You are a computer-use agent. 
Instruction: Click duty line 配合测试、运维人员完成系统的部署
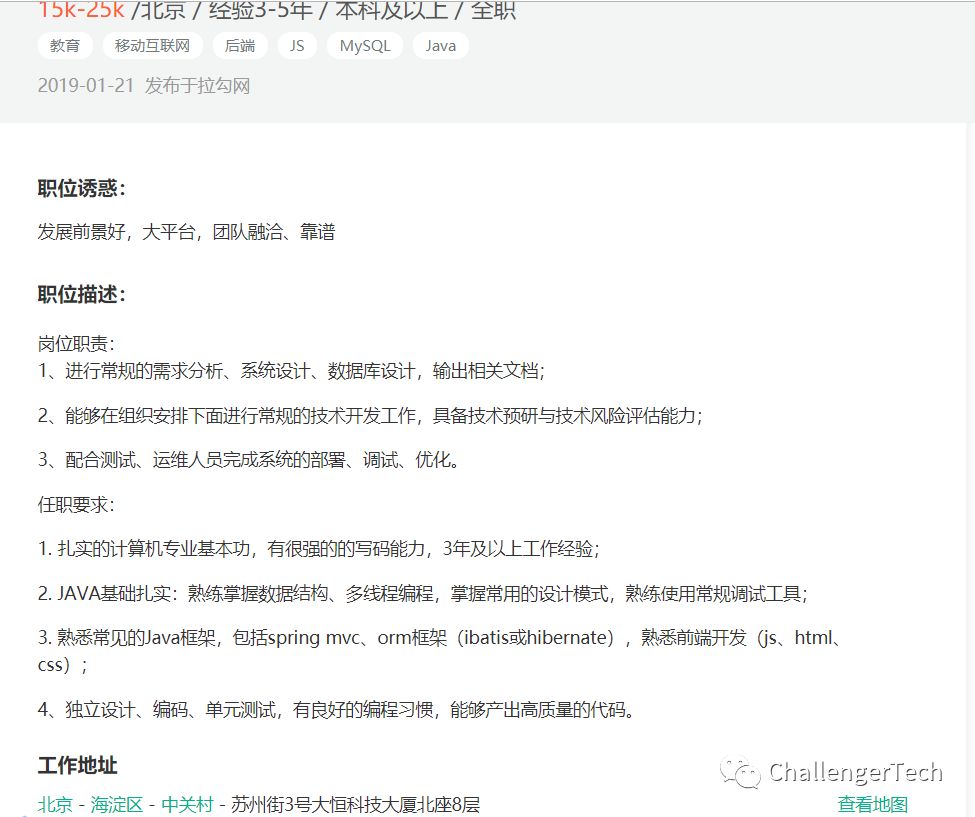249,459
